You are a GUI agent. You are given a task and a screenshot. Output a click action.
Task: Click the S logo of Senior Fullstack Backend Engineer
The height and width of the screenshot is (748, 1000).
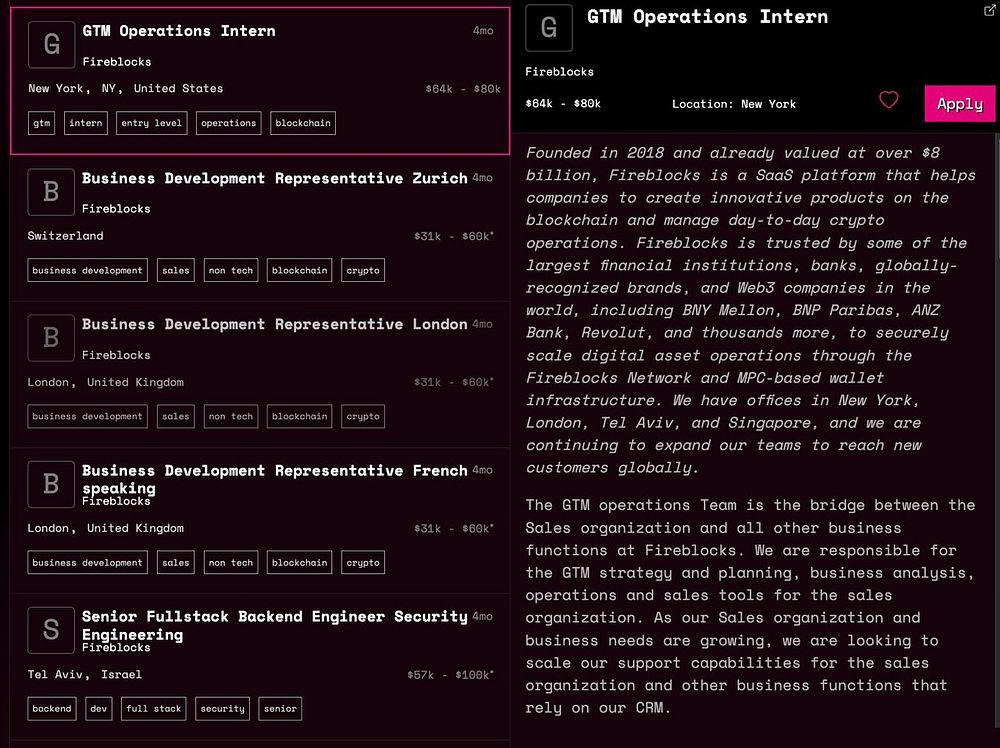point(51,631)
